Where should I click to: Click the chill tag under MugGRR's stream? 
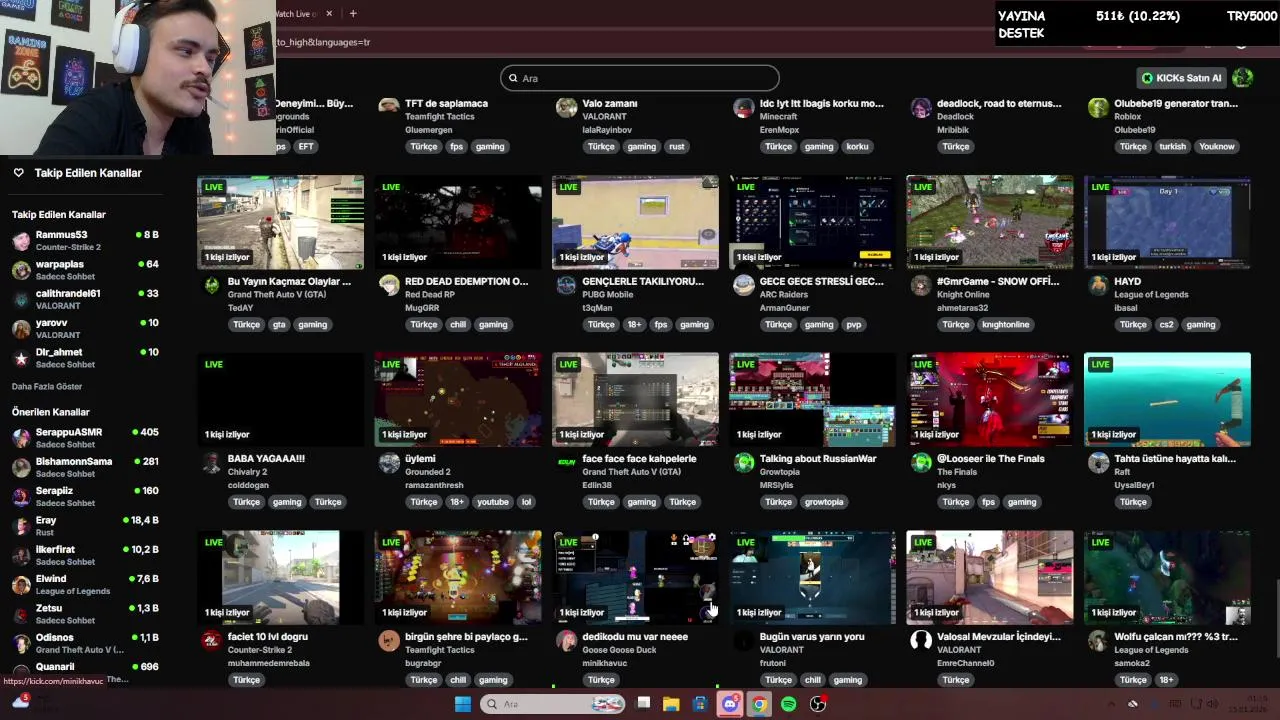point(458,324)
